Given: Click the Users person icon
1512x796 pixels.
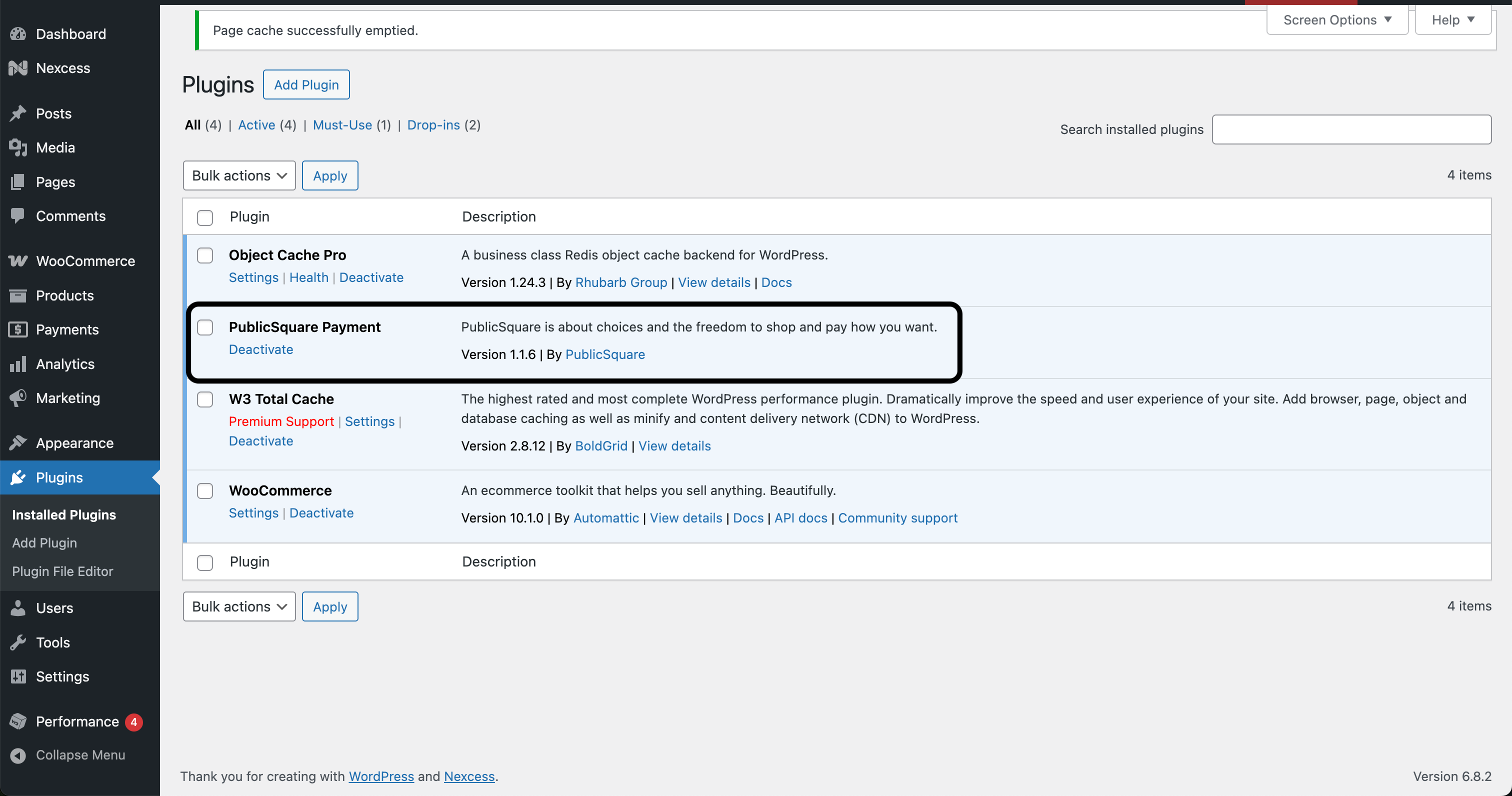Looking at the screenshot, I should click(x=17, y=607).
